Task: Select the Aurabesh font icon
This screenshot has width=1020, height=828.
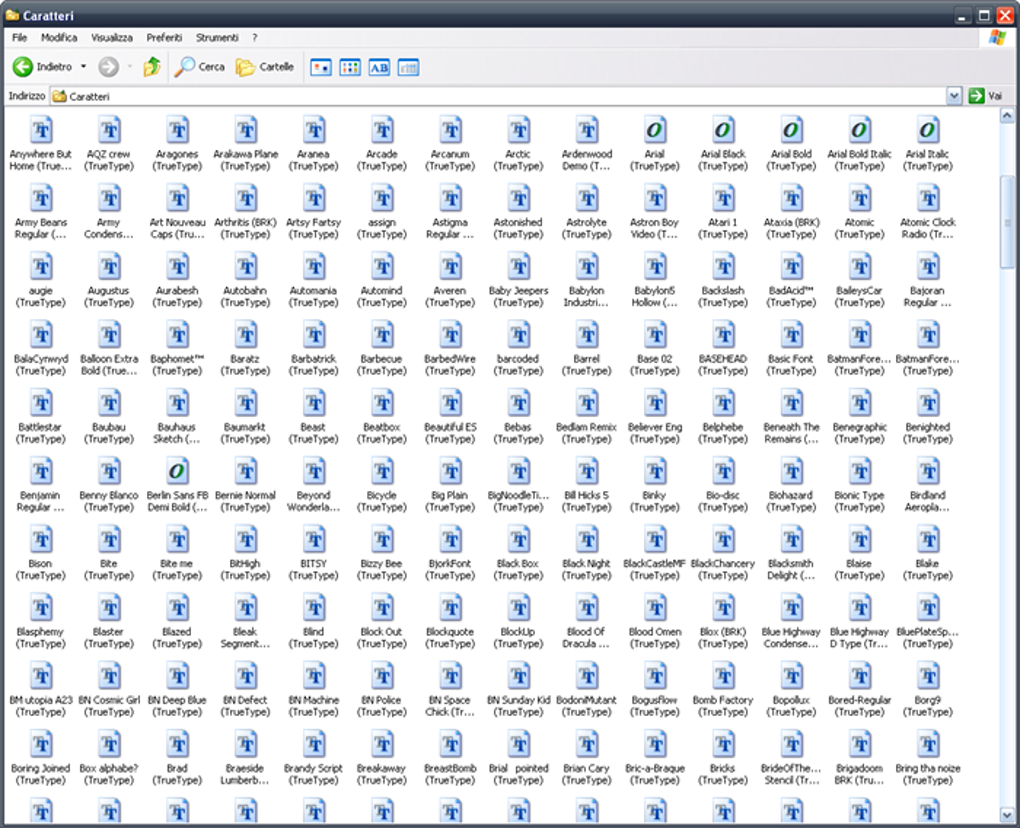Action: tap(177, 266)
